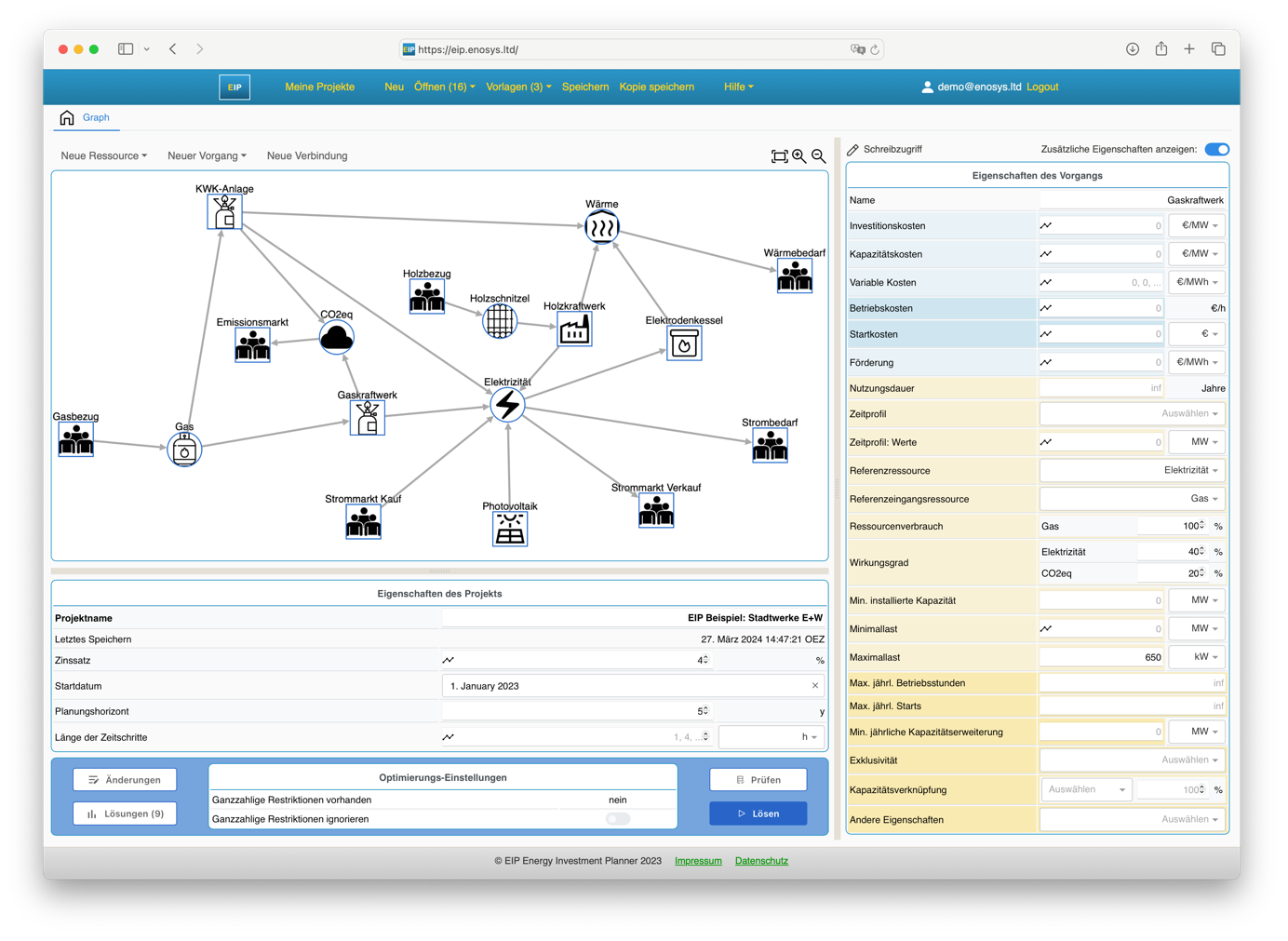Click the Holzkraftwerk factory icon
Screen dimensions: 1288x941
[x=574, y=329]
